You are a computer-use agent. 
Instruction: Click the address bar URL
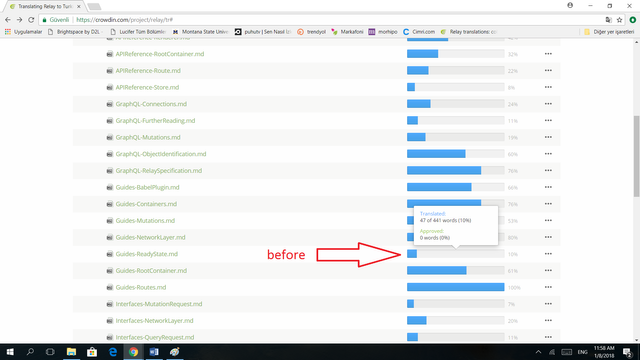click(124, 20)
